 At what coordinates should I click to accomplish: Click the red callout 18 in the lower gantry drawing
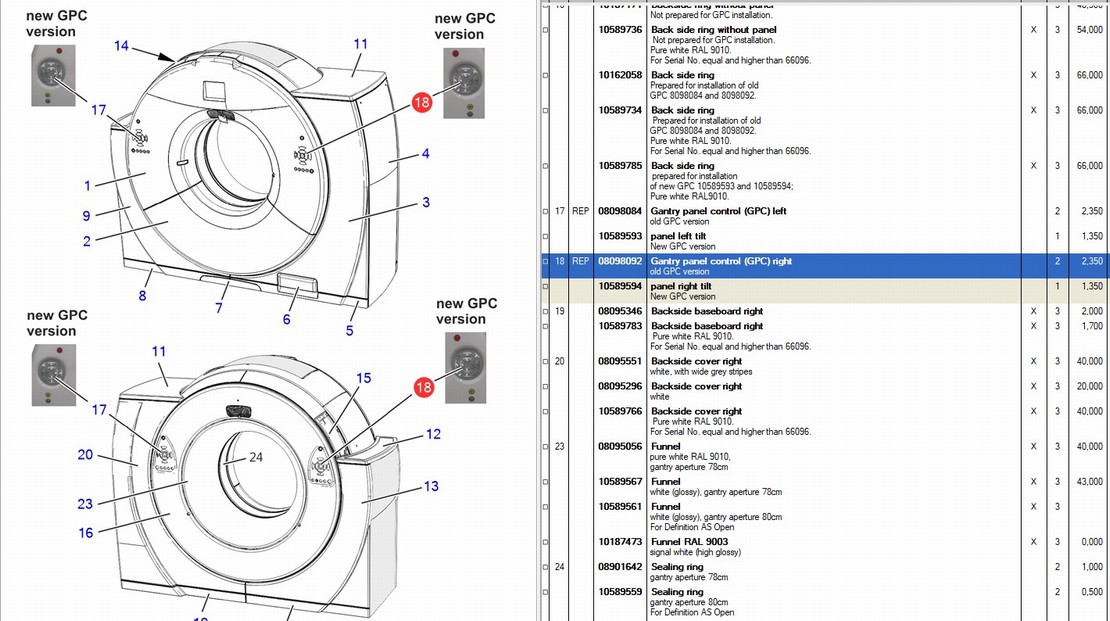[x=423, y=387]
